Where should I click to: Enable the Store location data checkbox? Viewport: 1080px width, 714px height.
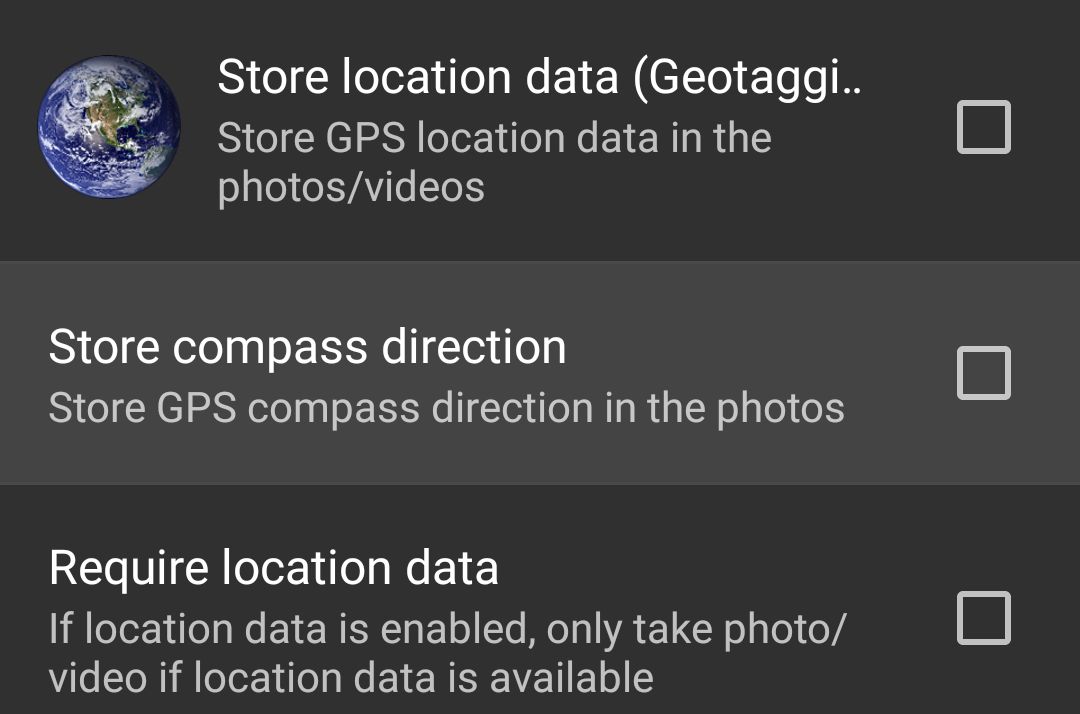[984, 127]
